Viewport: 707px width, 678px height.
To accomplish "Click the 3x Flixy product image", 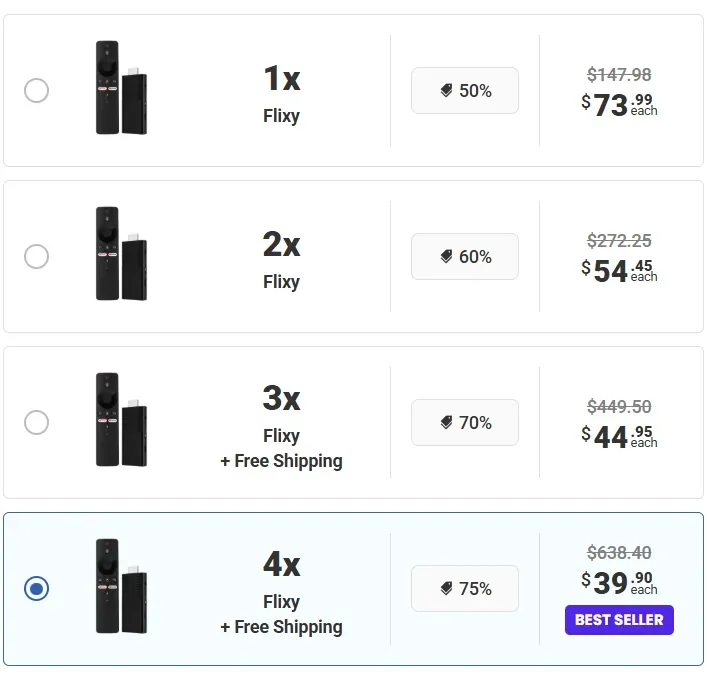I will 120,420.
